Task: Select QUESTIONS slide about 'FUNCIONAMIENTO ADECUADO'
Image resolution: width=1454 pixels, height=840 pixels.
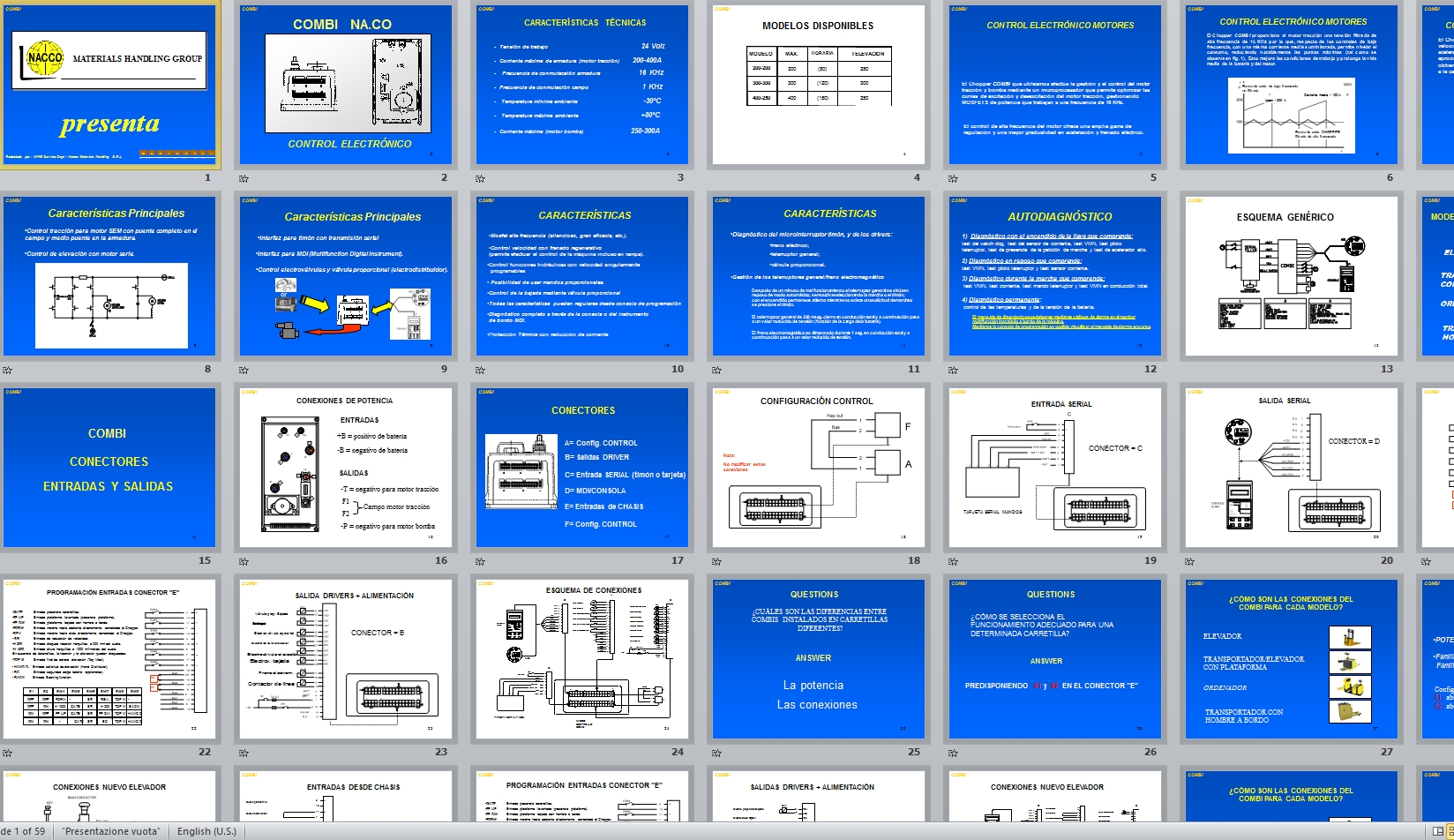Action: (x=1055, y=659)
